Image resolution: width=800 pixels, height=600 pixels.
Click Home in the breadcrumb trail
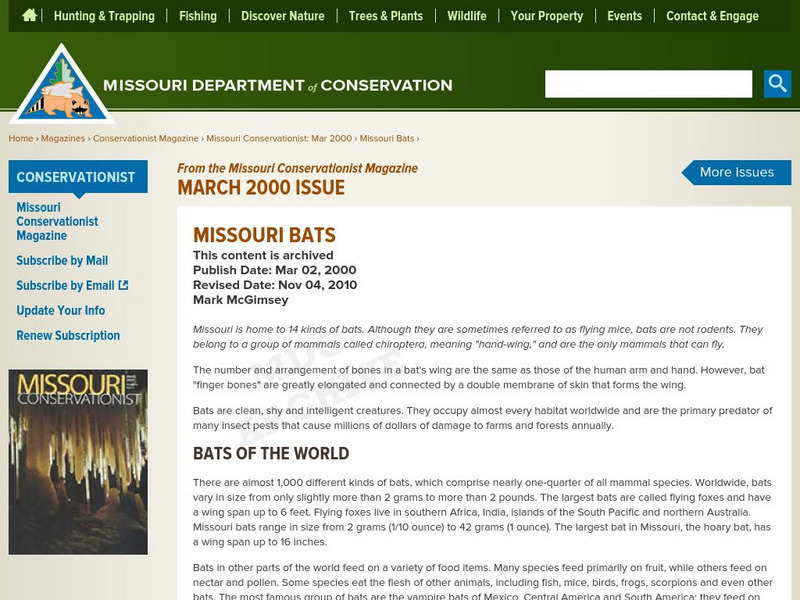pos(20,139)
